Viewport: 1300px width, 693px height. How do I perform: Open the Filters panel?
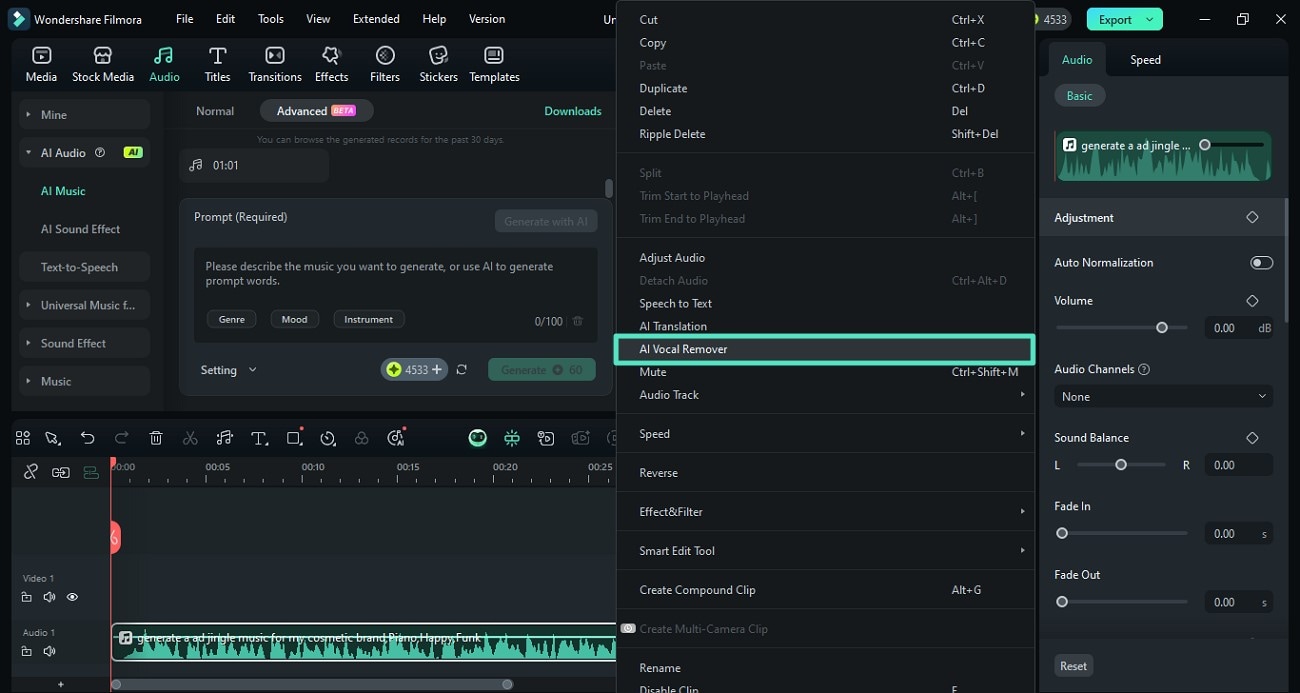click(385, 64)
